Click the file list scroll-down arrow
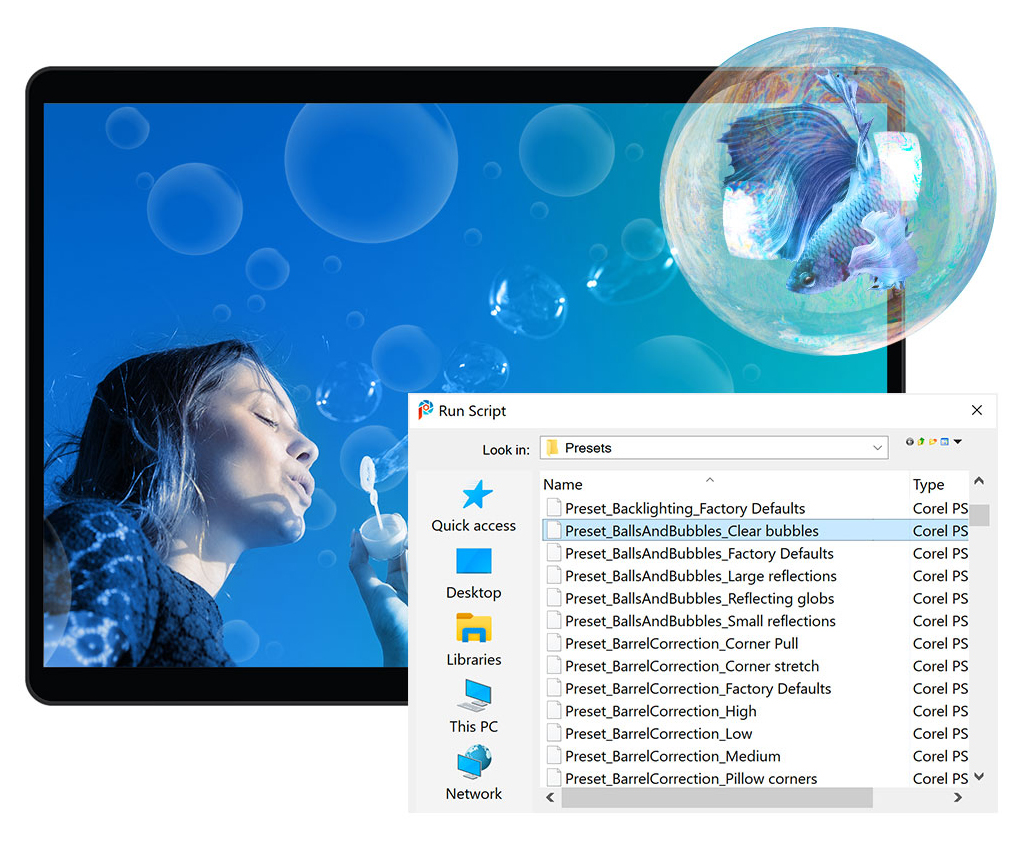1031x851 pixels. pos(979,777)
